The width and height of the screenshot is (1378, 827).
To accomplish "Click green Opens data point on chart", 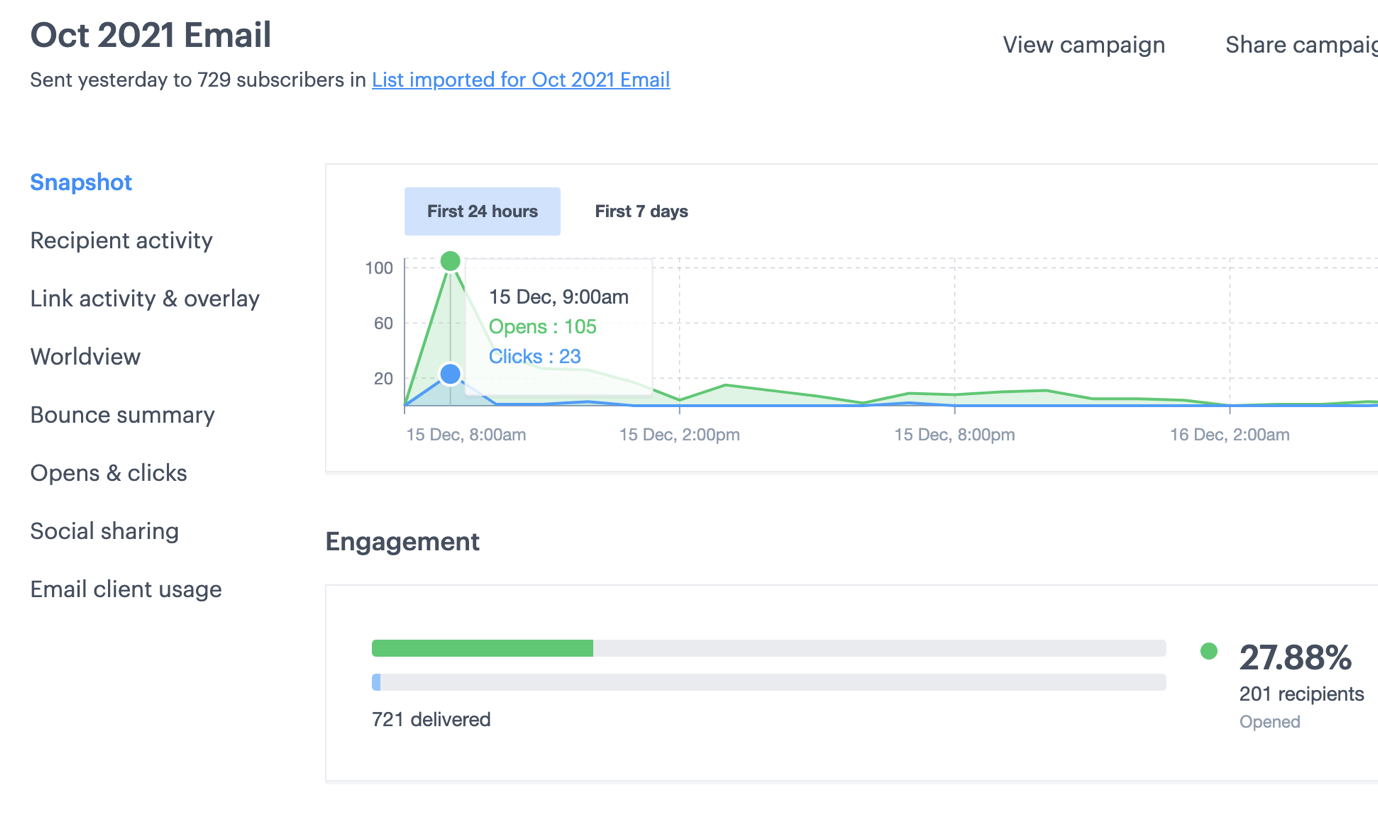I will point(450,261).
